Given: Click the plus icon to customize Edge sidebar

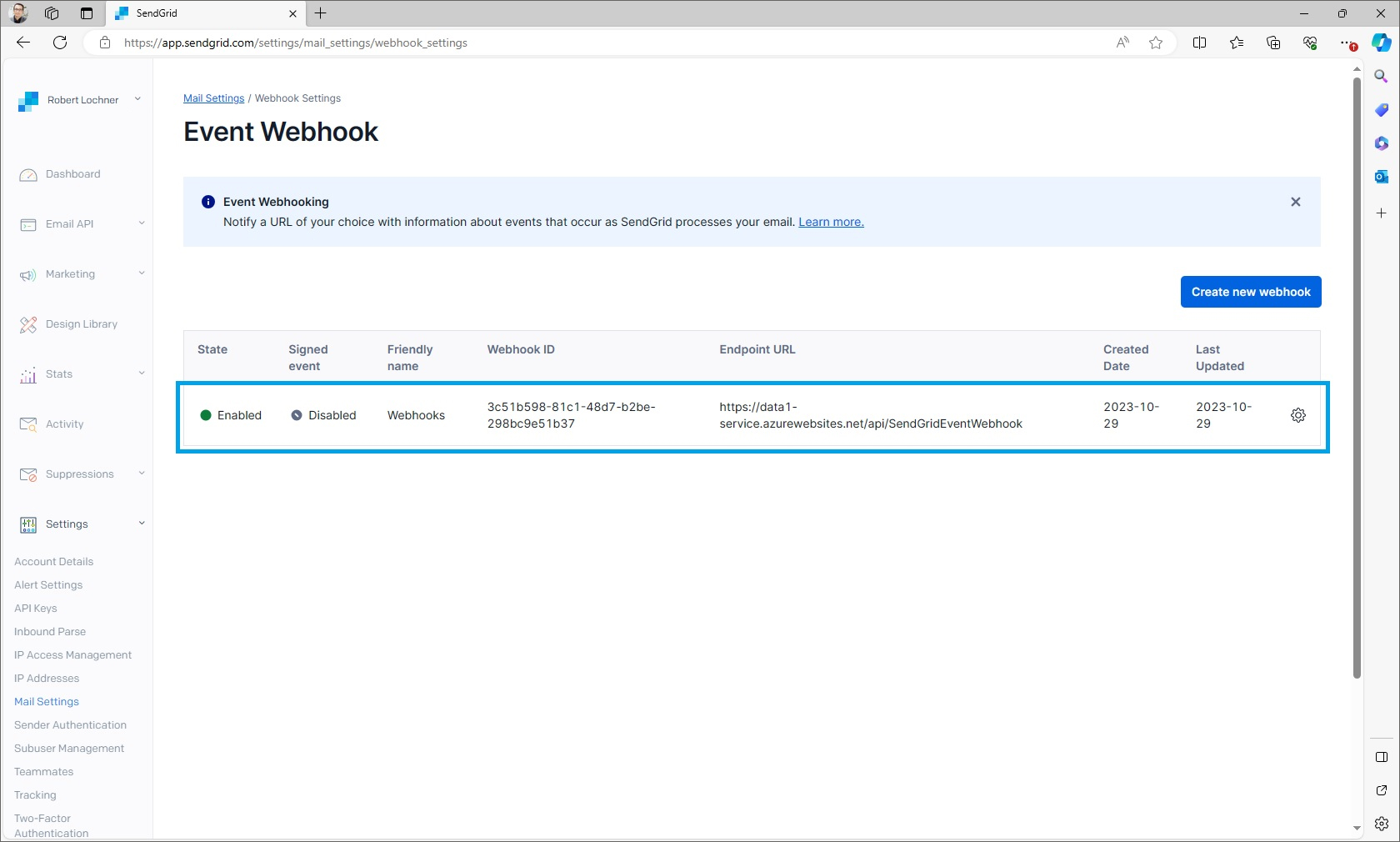Looking at the screenshot, I should (x=1381, y=213).
